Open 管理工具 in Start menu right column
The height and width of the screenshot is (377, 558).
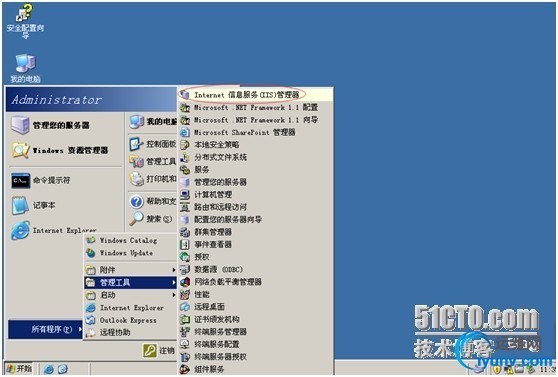[152, 162]
